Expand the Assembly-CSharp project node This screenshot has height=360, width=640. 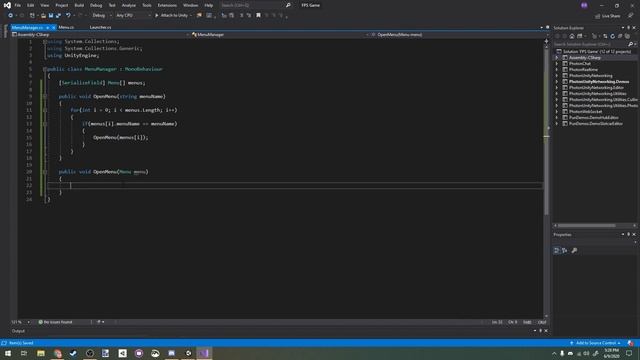(557, 58)
